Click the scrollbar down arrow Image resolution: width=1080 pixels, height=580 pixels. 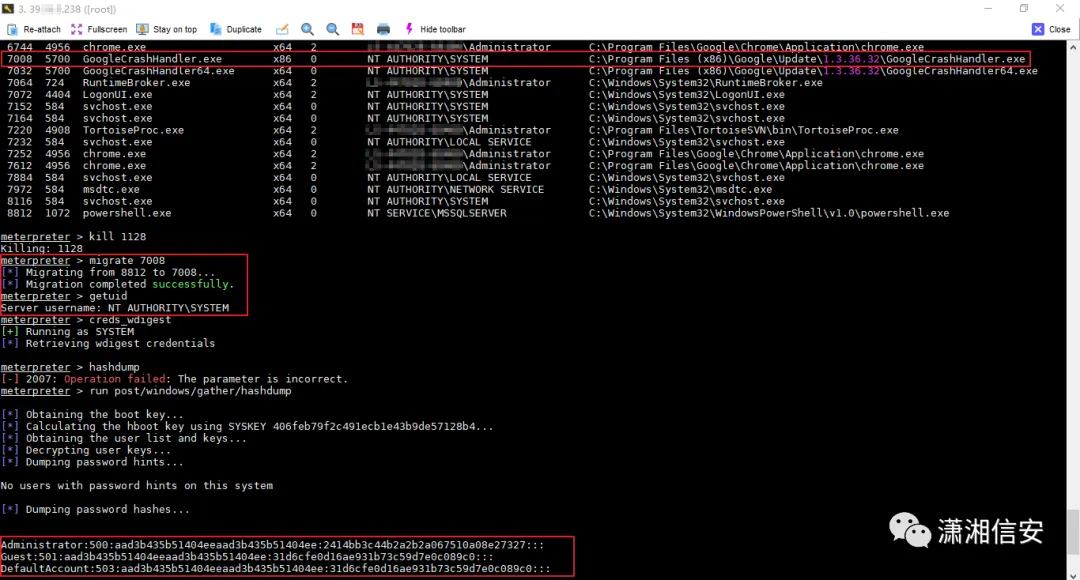click(x=1073, y=574)
